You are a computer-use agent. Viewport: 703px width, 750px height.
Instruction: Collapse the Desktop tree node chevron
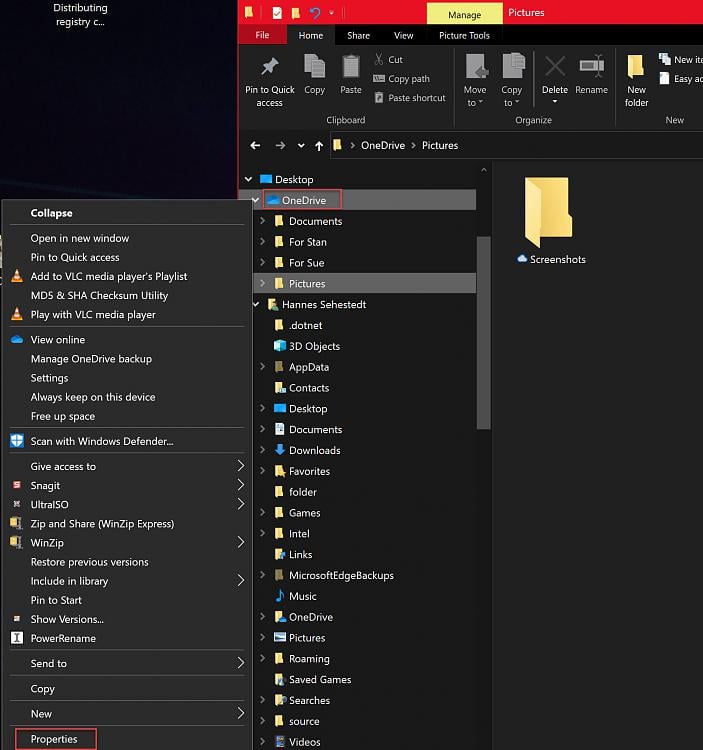248,179
